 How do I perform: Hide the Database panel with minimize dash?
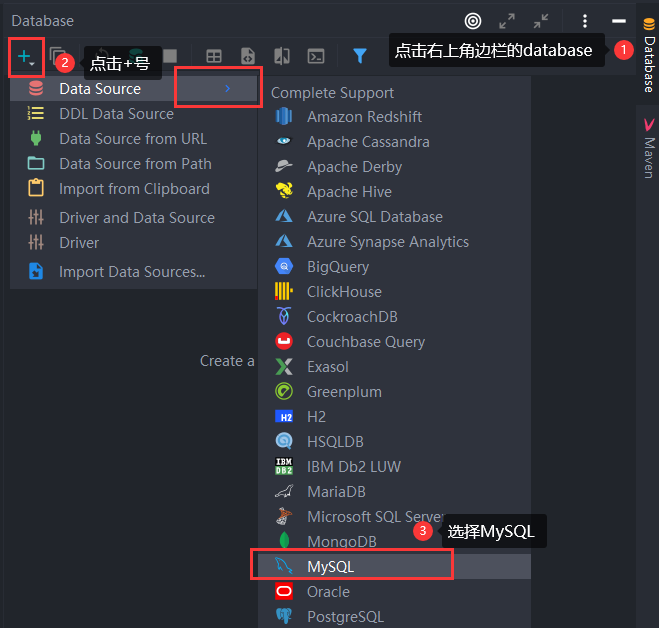[619, 21]
